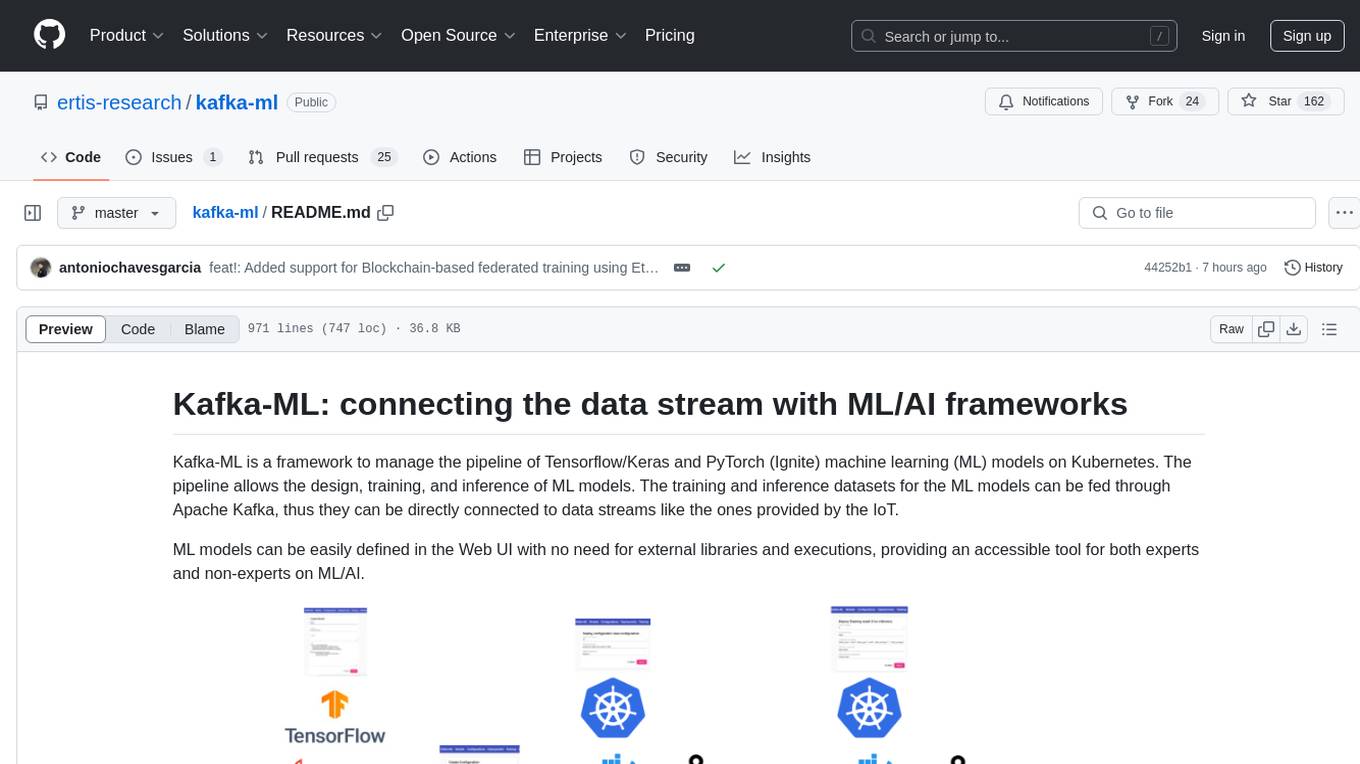Open the Pricing page

pyautogui.click(x=670, y=35)
